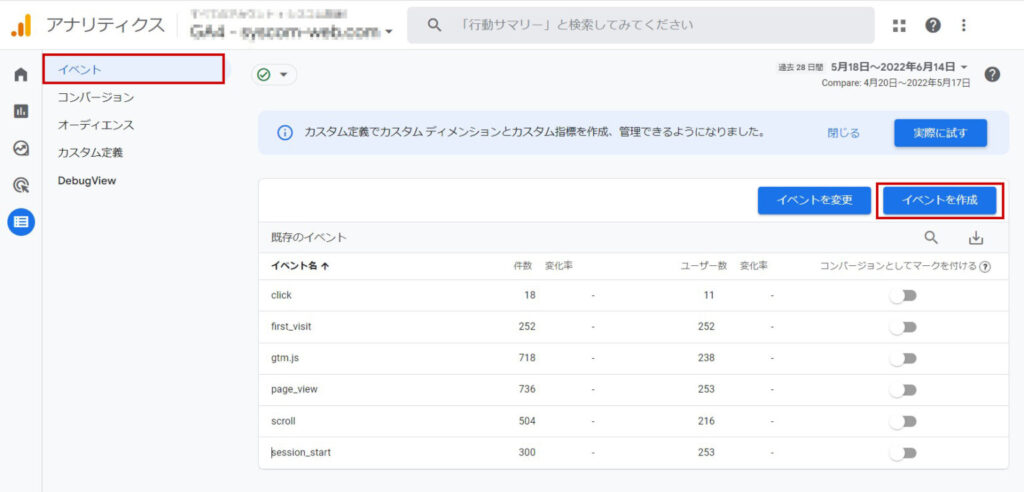Viewport: 1024px width, 492px height.
Task: Click the conversion column help icon
Action: pyautogui.click(x=985, y=267)
